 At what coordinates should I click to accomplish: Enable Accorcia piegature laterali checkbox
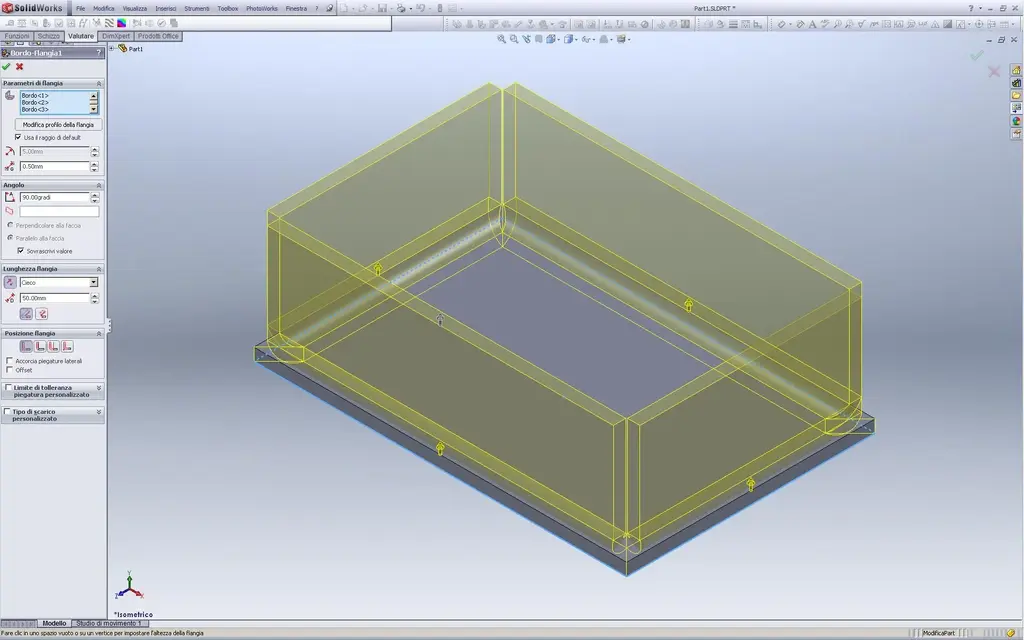click(10, 360)
